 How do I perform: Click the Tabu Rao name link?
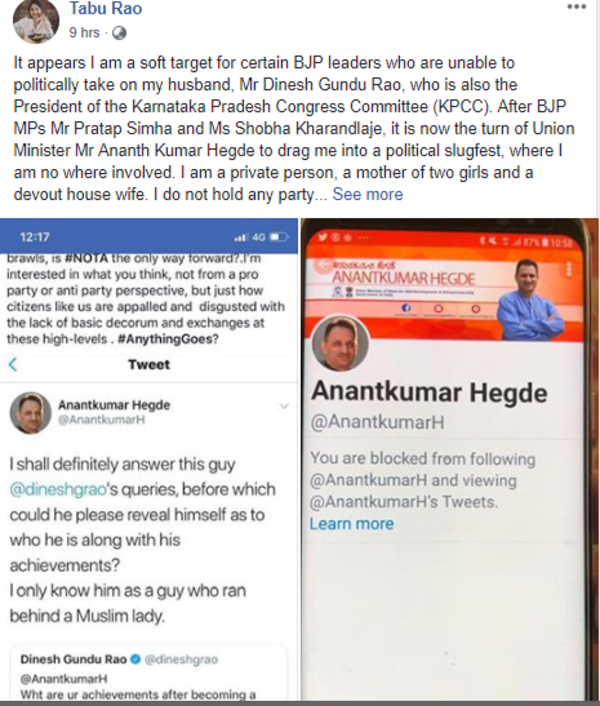click(106, 8)
